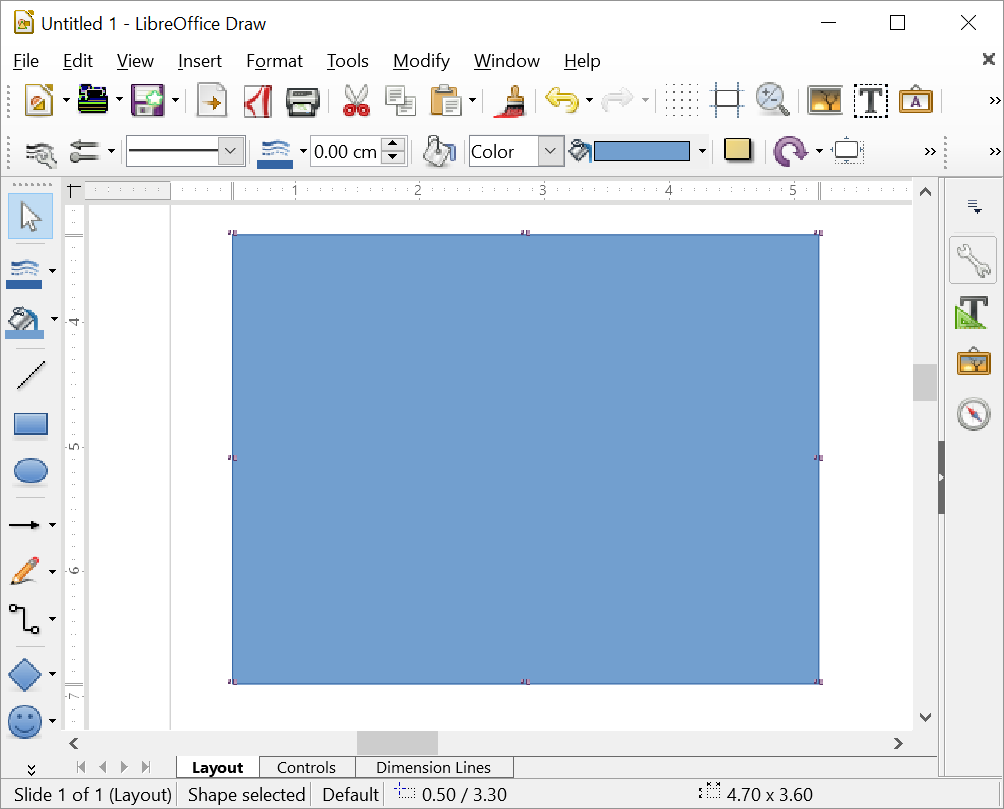Open the Sidebar settings menu
The width and height of the screenshot is (1004, 809).
(x=974, y=206)
